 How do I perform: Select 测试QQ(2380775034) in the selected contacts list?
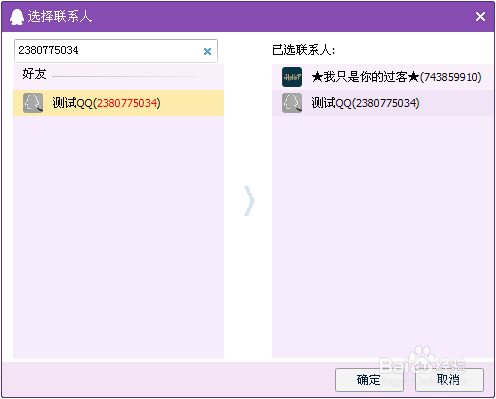[x=383, y=103]
